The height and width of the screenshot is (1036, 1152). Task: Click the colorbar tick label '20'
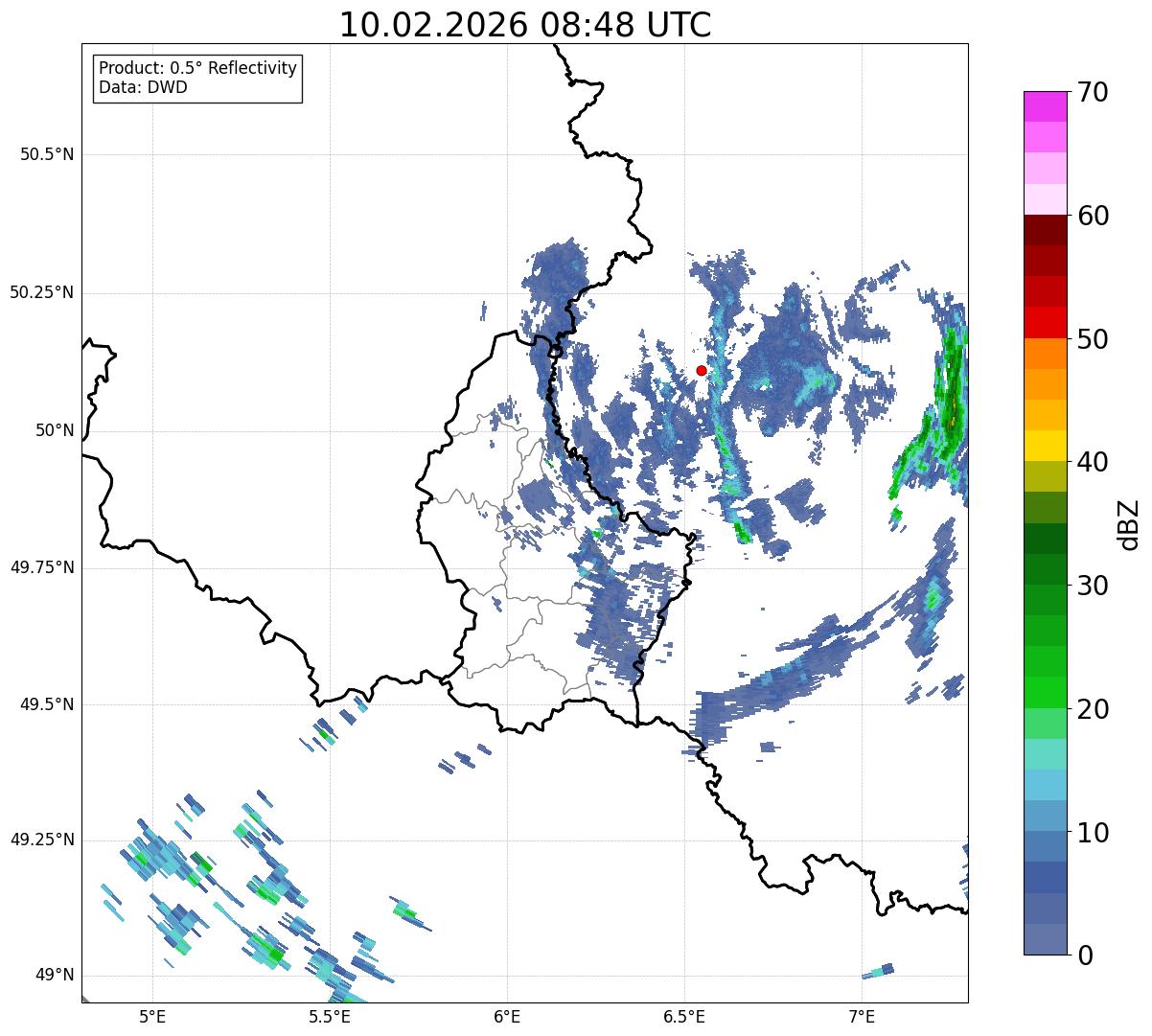click(x=1093, y=709)
